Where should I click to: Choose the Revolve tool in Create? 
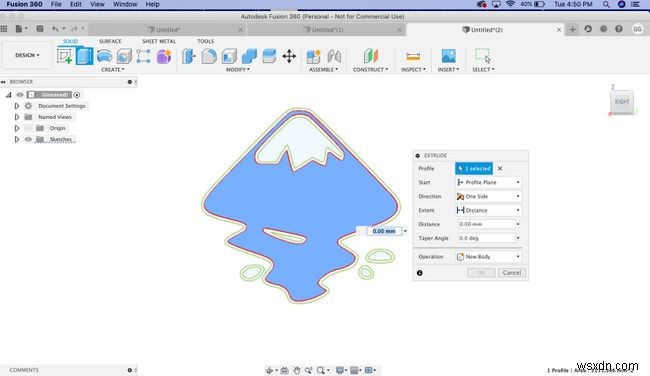(x=104, y=56)
